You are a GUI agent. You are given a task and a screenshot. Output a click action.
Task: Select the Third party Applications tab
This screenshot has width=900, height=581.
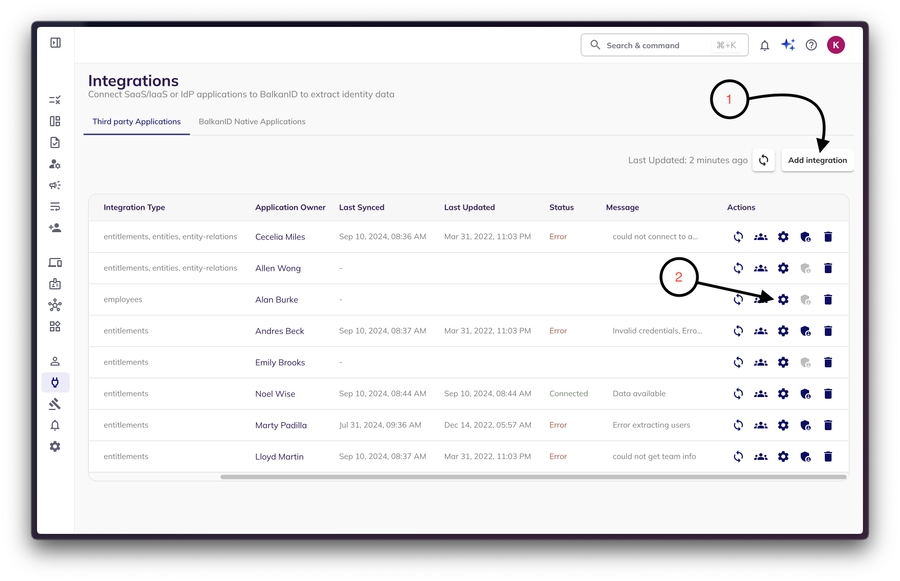click(137, 122)
